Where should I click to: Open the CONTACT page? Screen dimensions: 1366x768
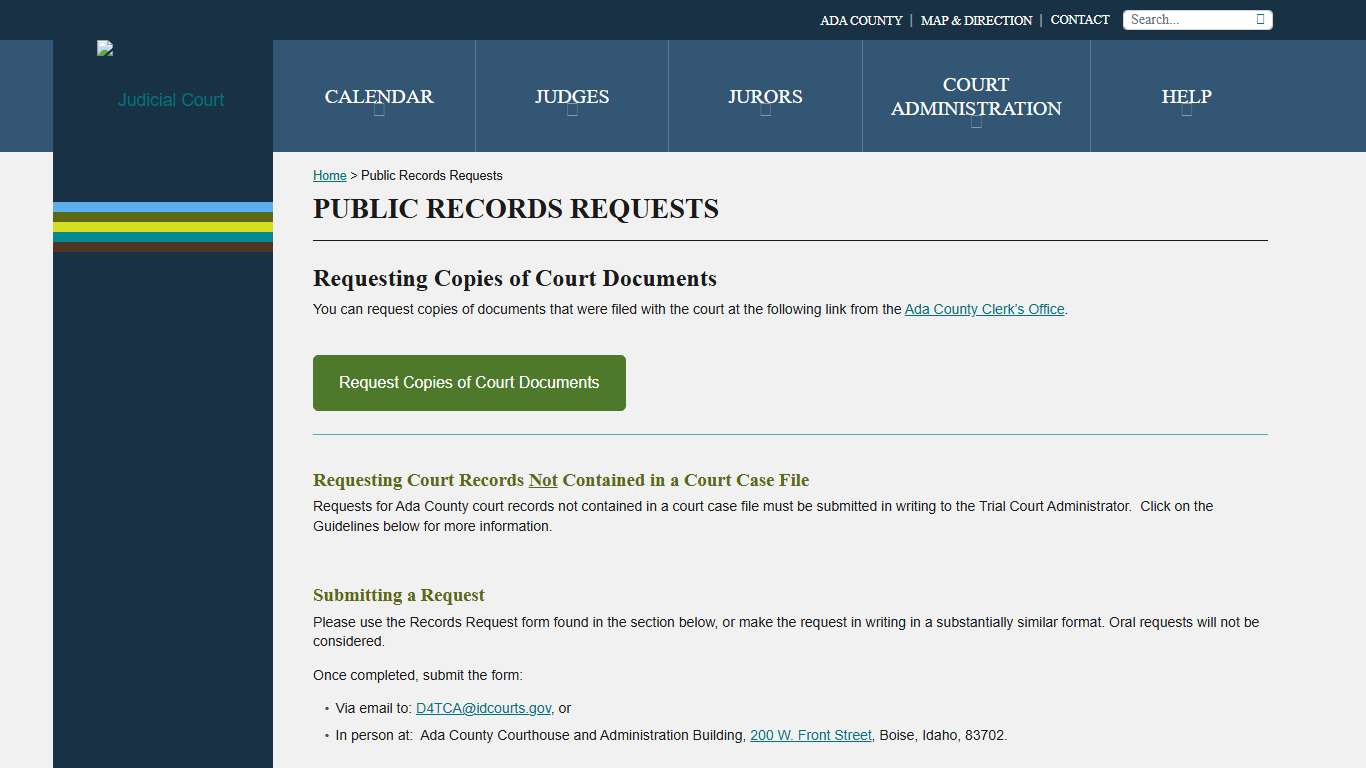point(1079,19)
